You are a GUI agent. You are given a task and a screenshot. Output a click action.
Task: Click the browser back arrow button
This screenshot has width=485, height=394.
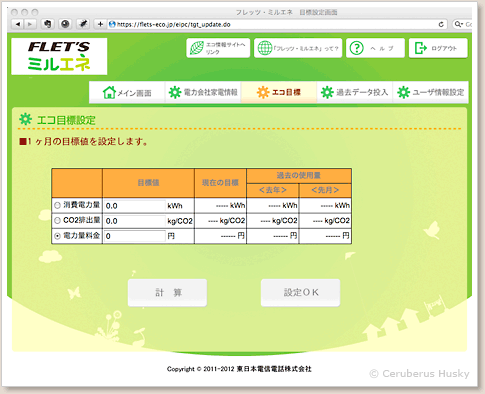[x=18, y=24]
